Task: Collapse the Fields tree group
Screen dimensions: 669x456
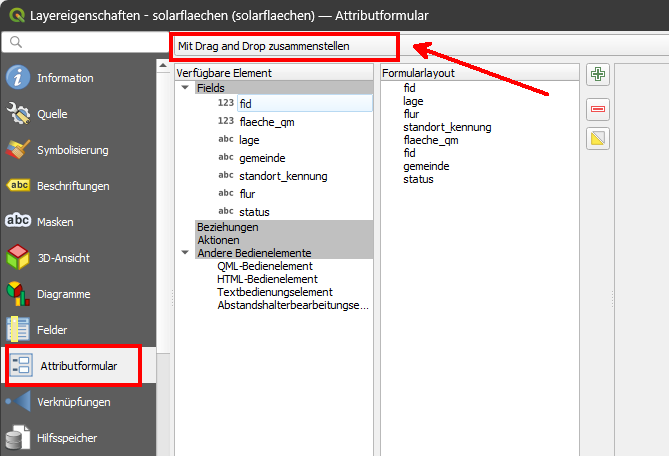Action: click(x=184, y=88)
